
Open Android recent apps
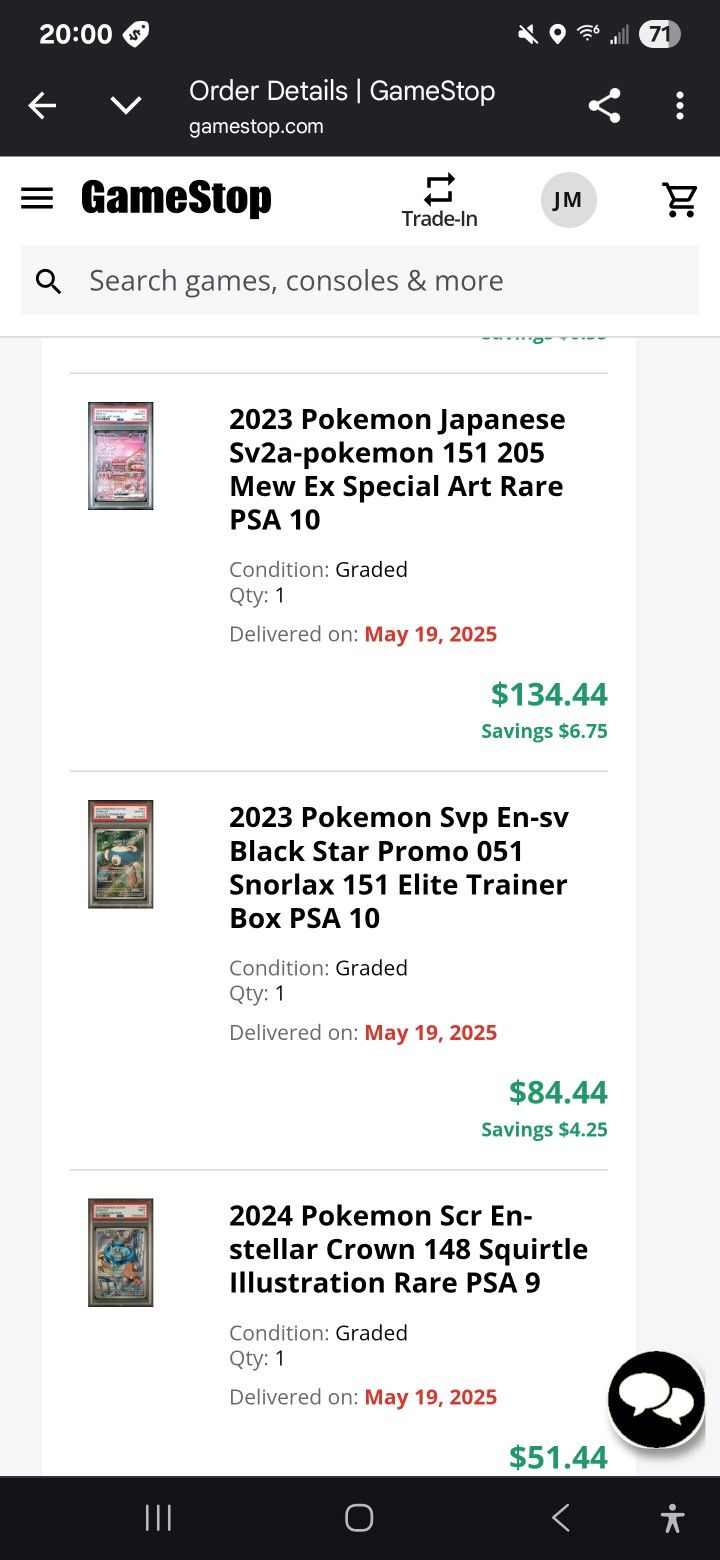[x=158, y=1518]
